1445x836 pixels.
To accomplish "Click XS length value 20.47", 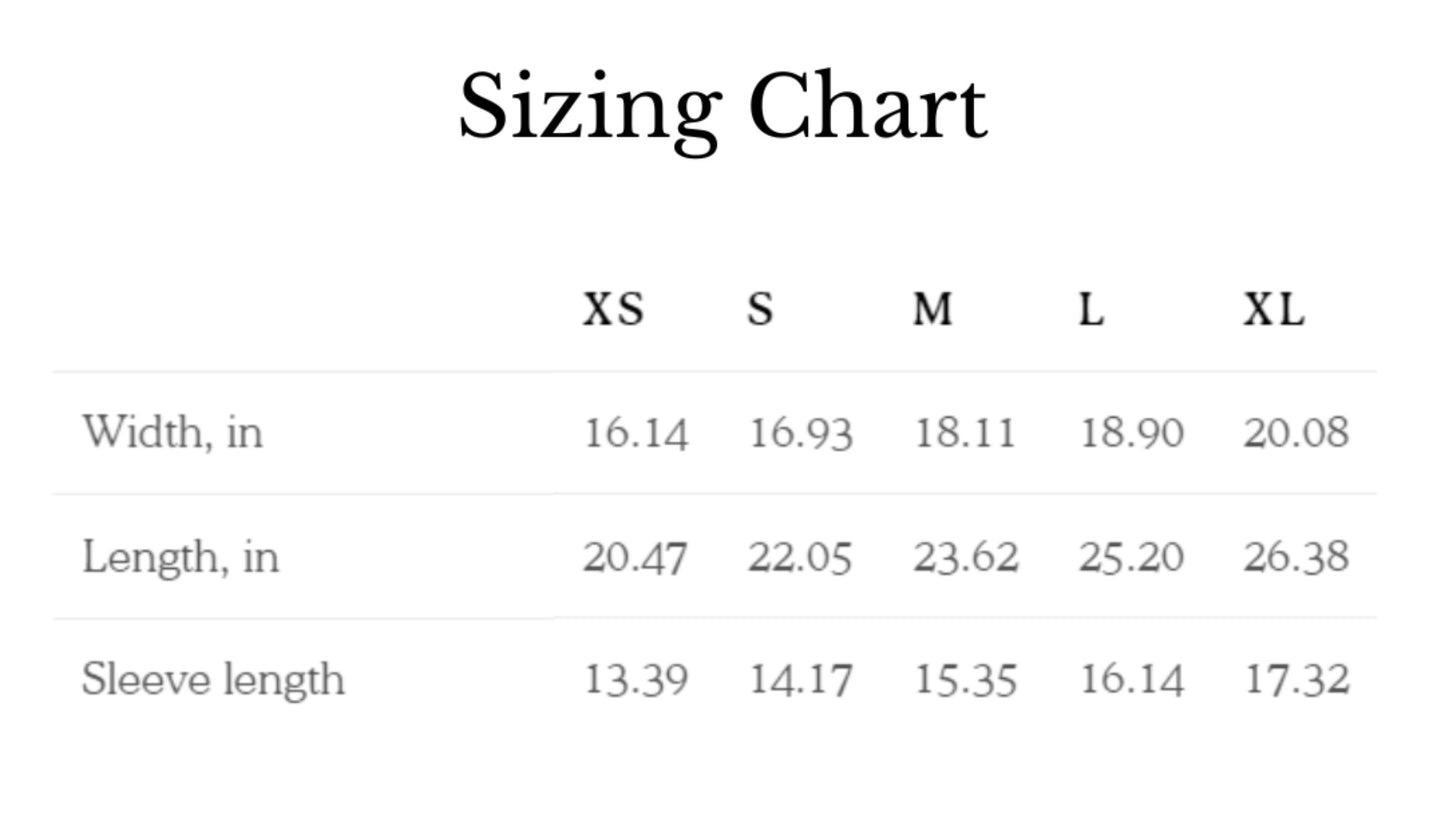I will [635, 557].
